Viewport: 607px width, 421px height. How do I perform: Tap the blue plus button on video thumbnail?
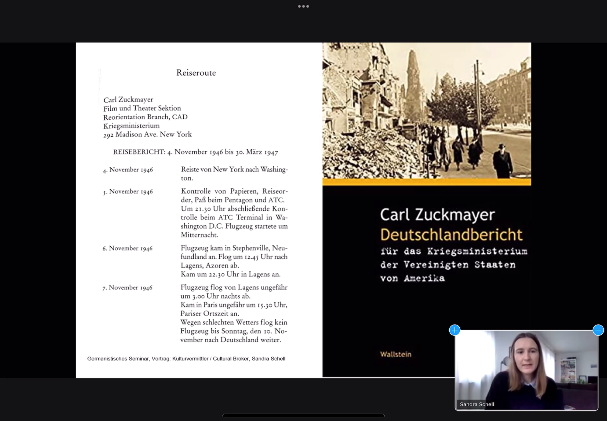[x=454, y=330]
